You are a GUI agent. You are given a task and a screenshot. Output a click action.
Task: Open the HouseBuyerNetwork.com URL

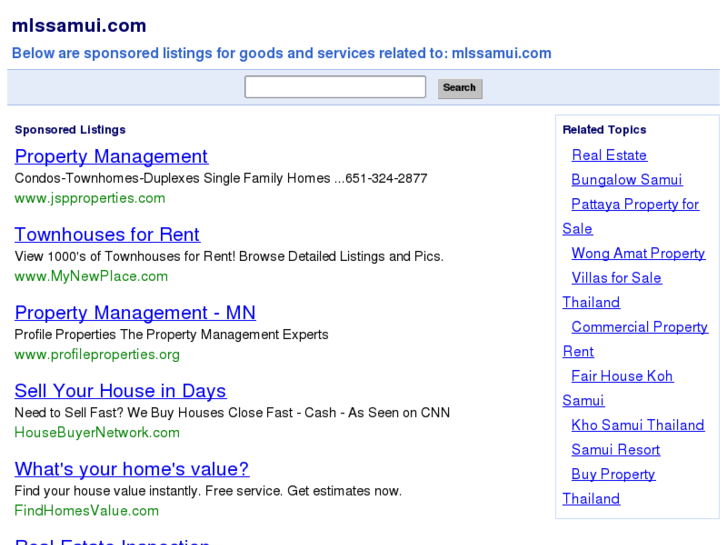point(97,432)
